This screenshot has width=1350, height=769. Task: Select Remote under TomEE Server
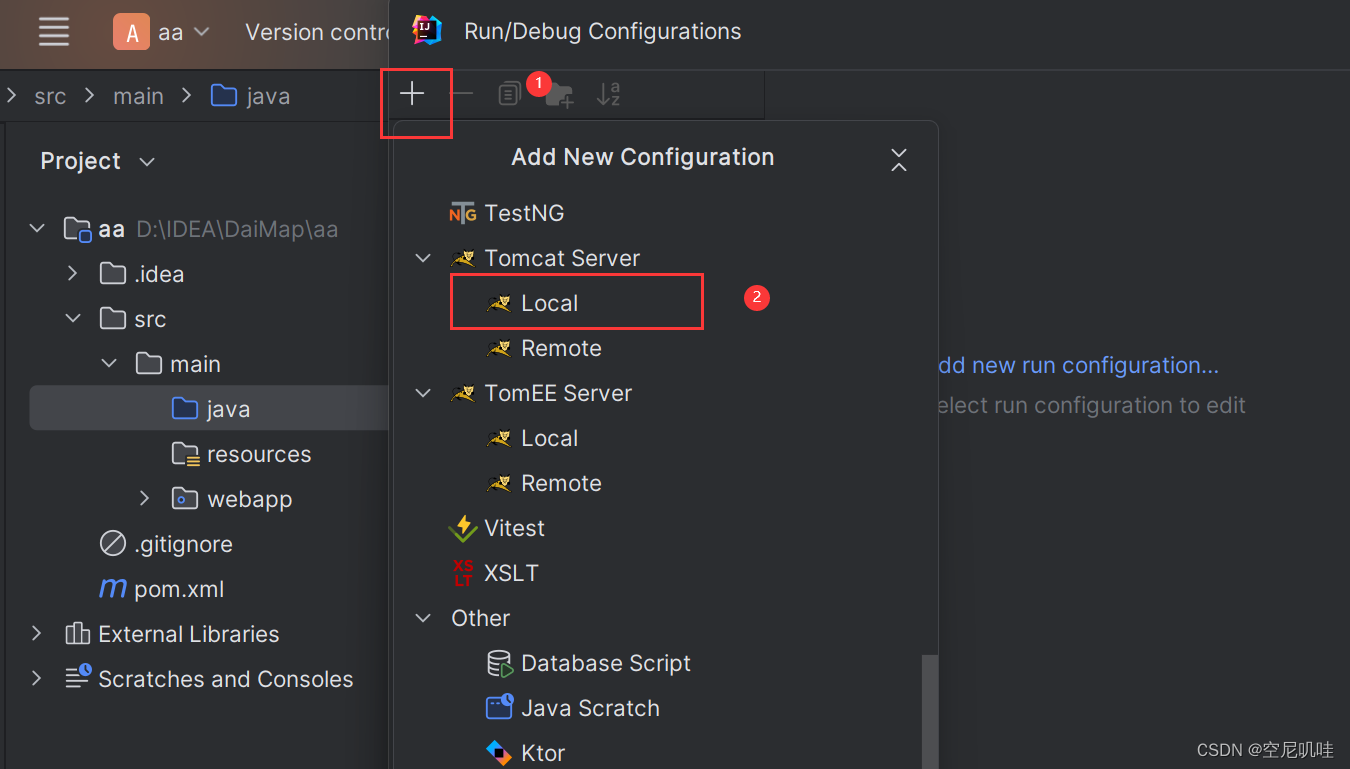[560, 483]
